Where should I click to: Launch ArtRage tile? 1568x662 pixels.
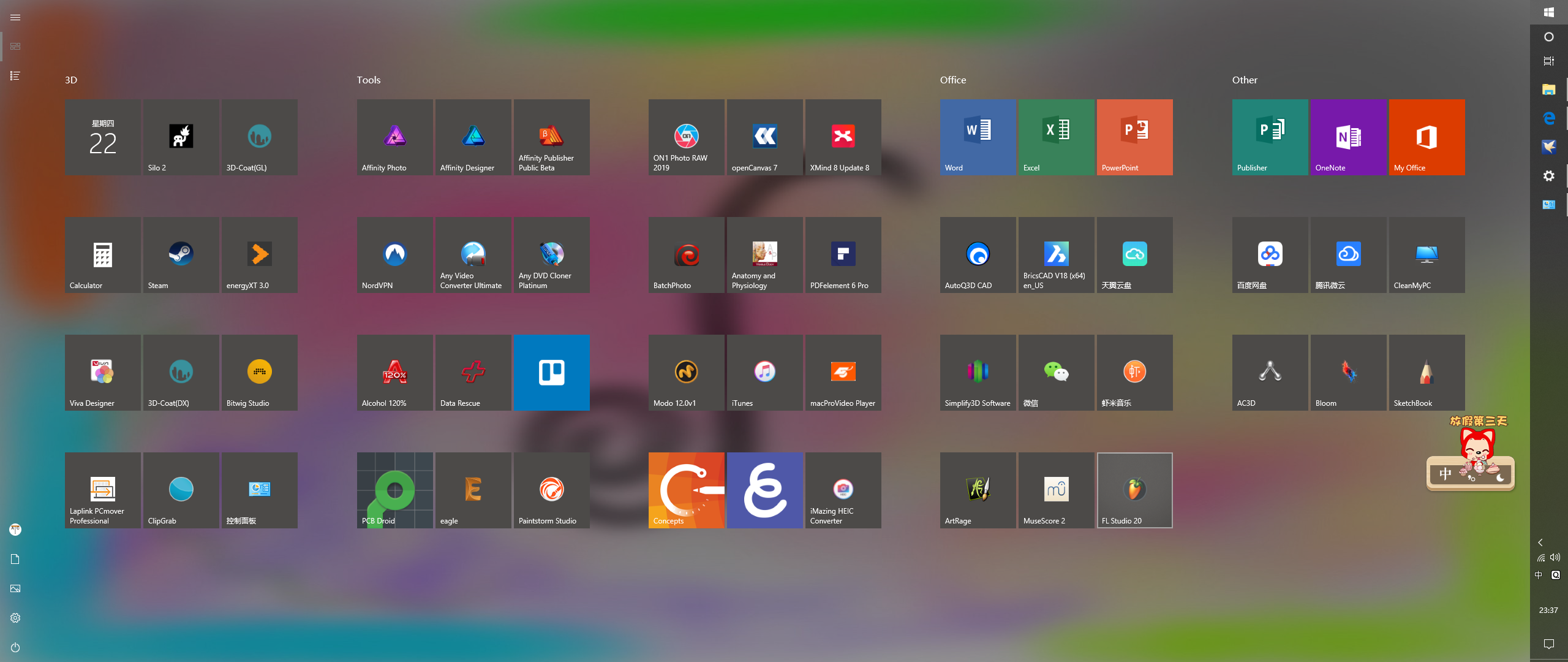pyautogui.click(x=978, y=490)
